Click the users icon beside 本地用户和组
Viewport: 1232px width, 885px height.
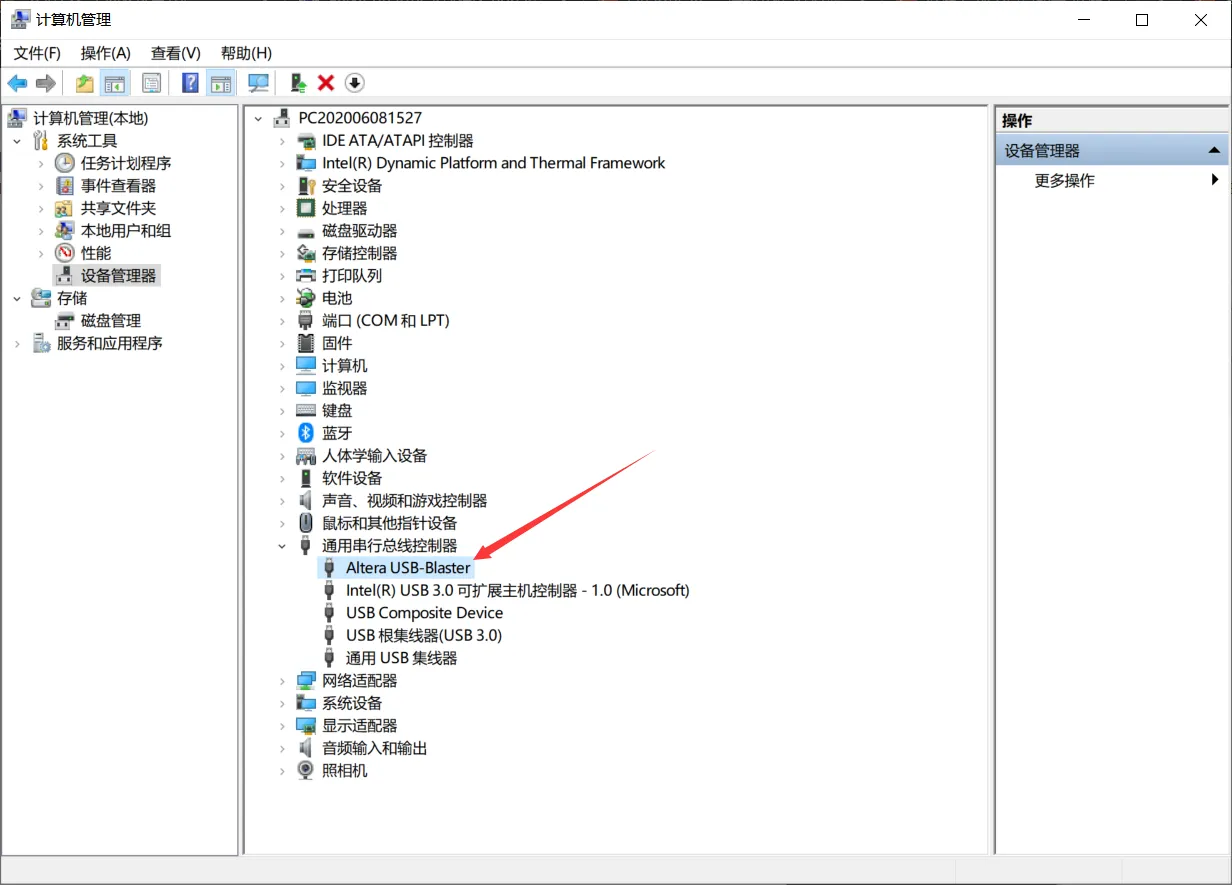point(65,231)
